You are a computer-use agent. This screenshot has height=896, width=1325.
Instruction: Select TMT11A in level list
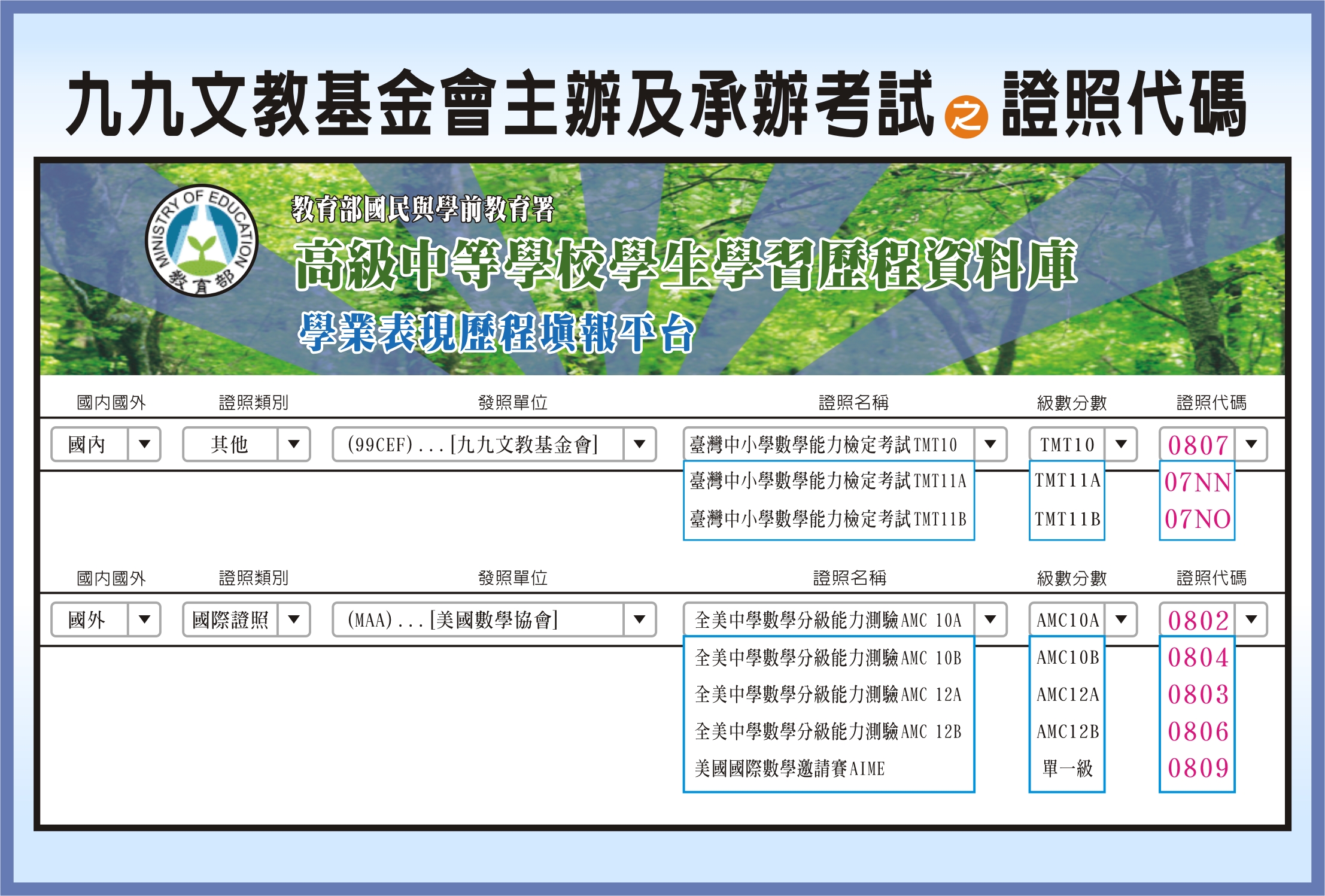1068,481
